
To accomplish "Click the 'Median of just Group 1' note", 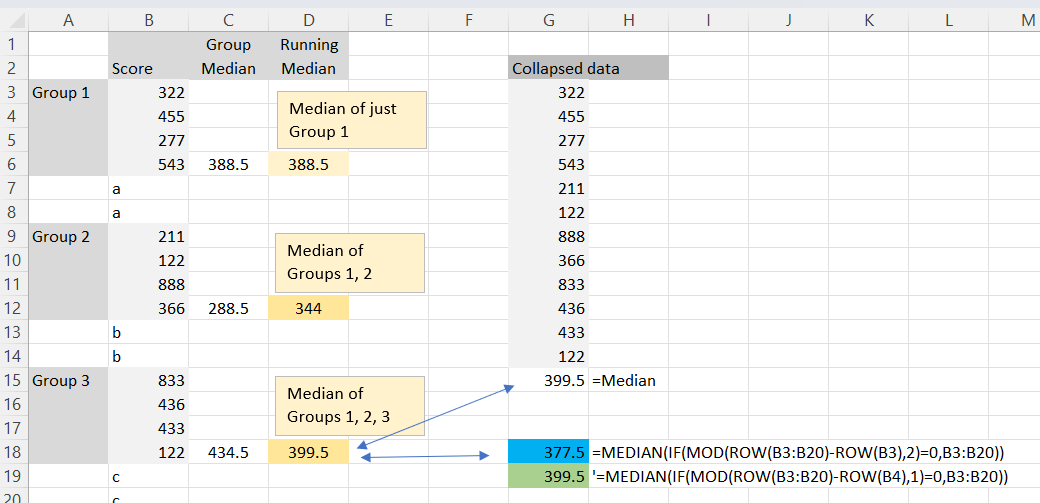I will [x=352, y=120].
